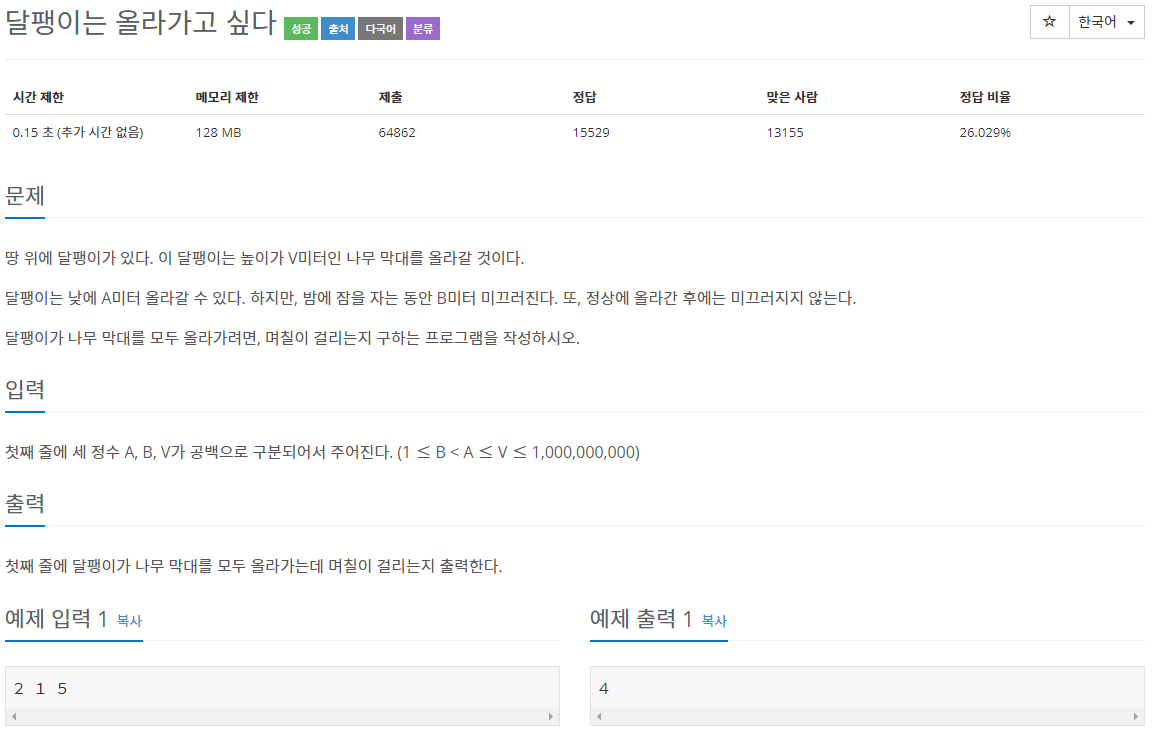Click the 예제 출력 1 heading
The height and width of the screenshot is (734, 1157).
pyautogui.click(x=641, y=618)
